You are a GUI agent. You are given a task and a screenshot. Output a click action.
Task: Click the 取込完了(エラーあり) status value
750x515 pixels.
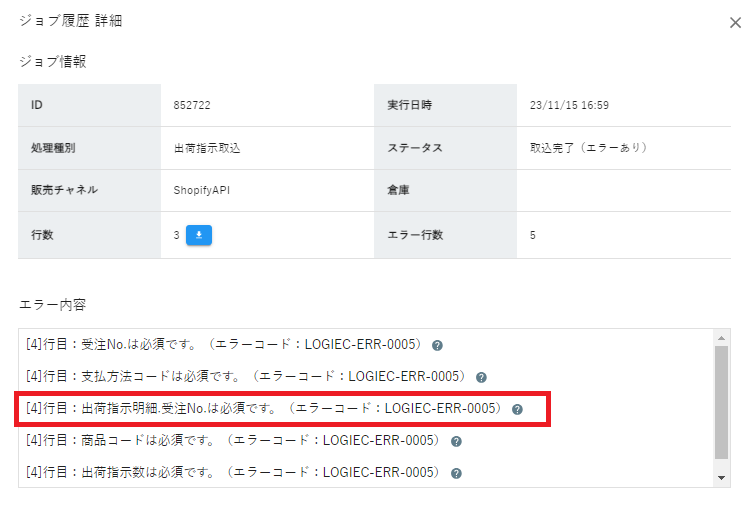click(588, 148)
